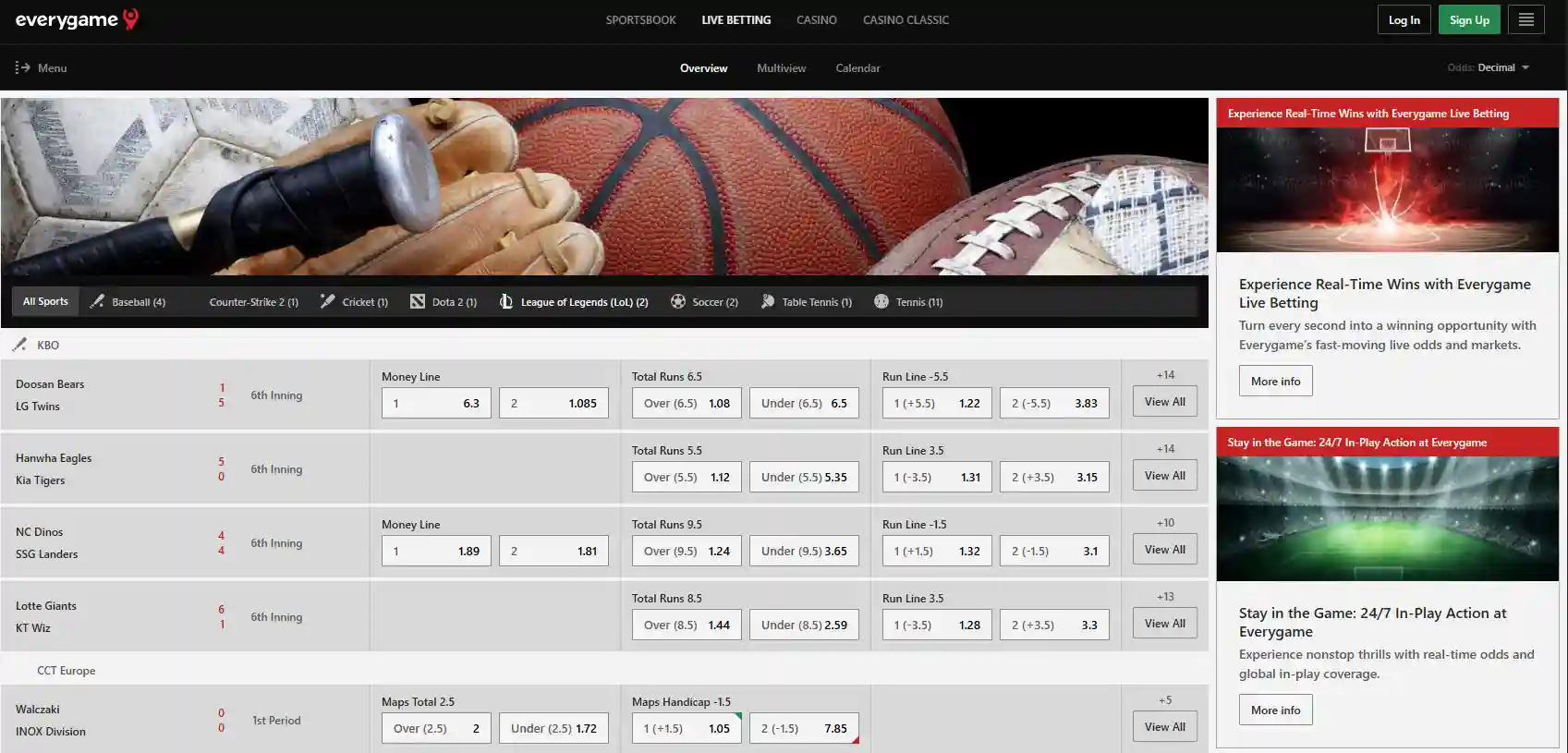1568x753 pixels.
Task: View All markets for Hanwha Eagles game
Action: 1165,475
